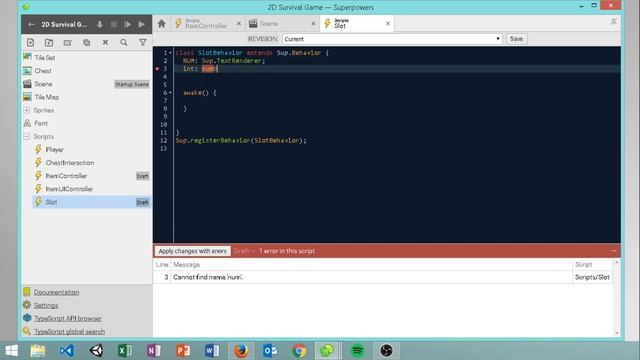Viewport: 640px width, 360px height.
Task: Open the Windows Start menu
Action: click(x=11, y=351)
